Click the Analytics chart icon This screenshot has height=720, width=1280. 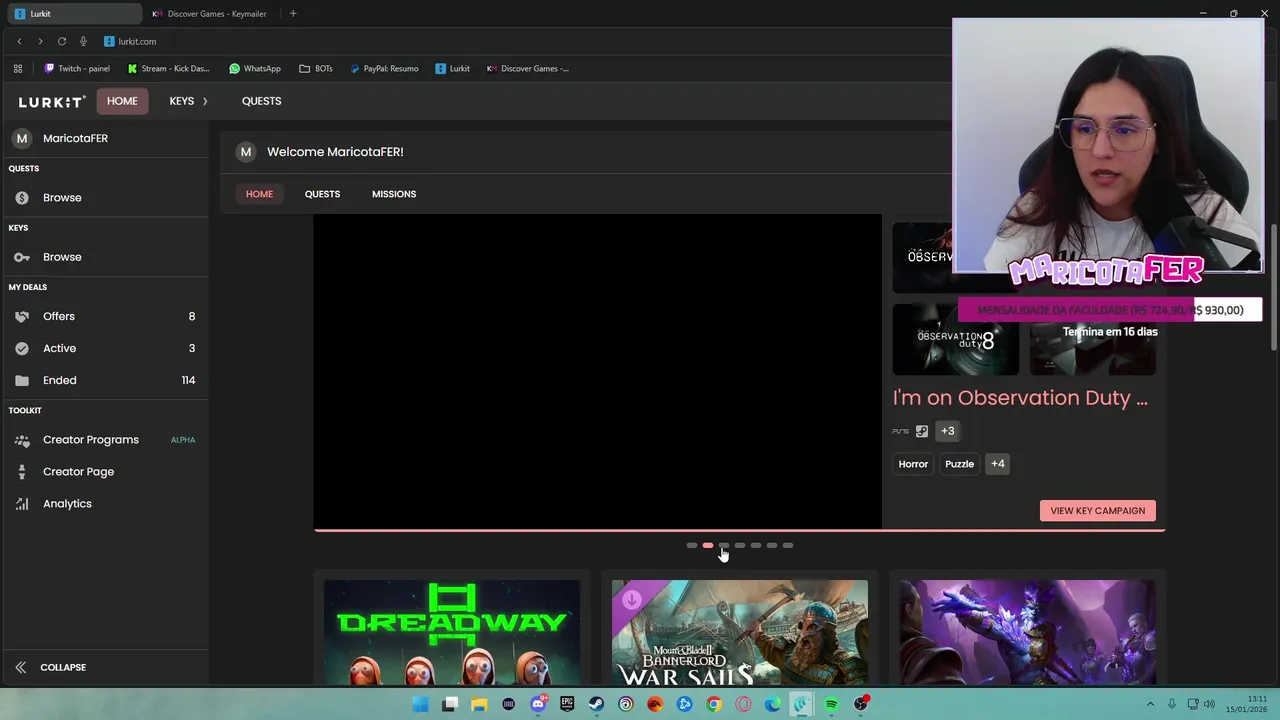(22, 504)
